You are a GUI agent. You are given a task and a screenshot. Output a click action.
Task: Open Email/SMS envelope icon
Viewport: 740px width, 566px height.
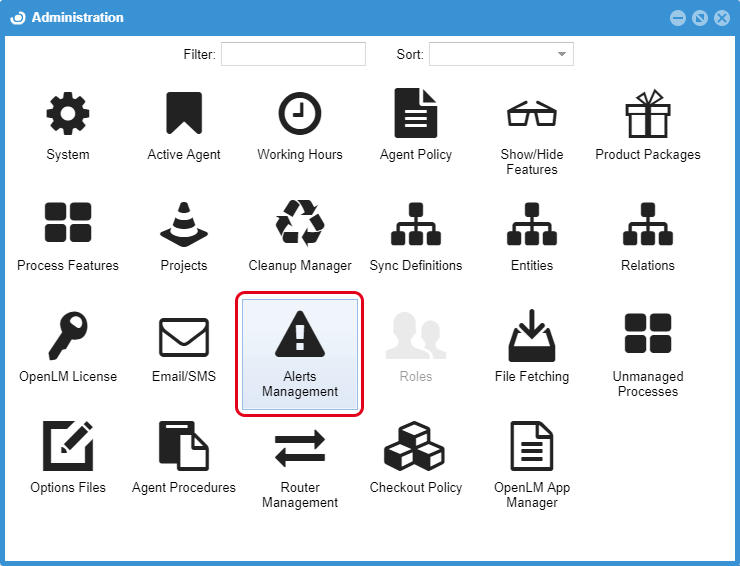click(x=184, y=336)
